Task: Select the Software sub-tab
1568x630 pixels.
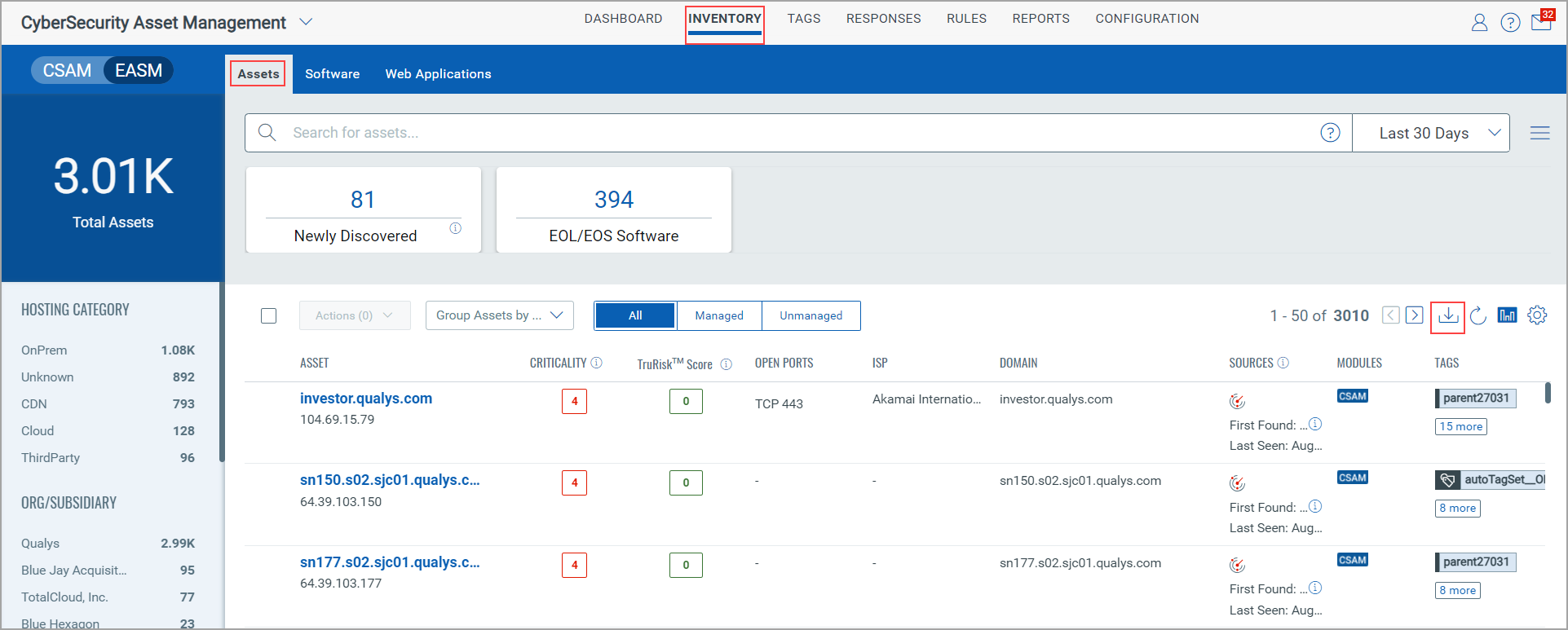Action: tap(333, 73)
